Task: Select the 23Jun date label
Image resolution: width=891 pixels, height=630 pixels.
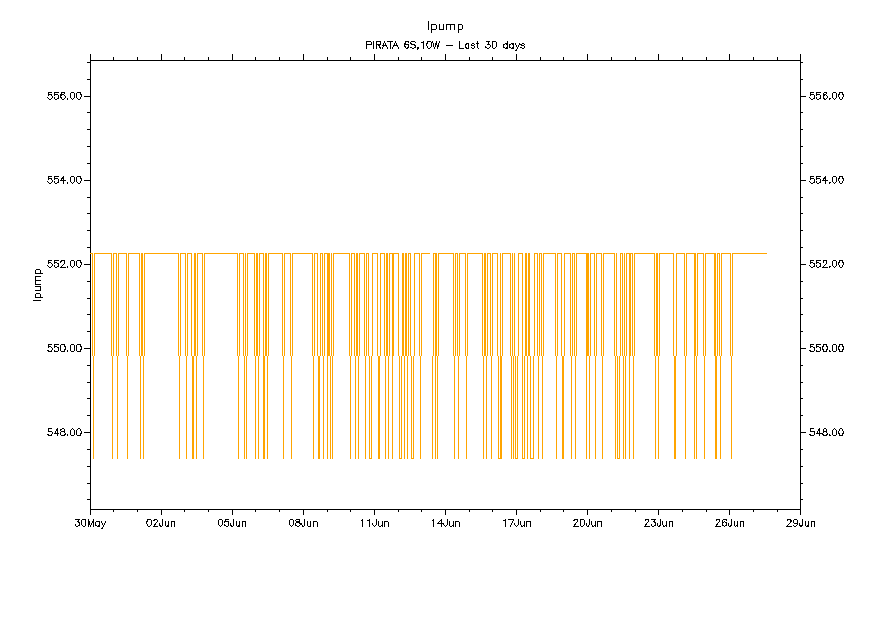Action: pos(658,522)
